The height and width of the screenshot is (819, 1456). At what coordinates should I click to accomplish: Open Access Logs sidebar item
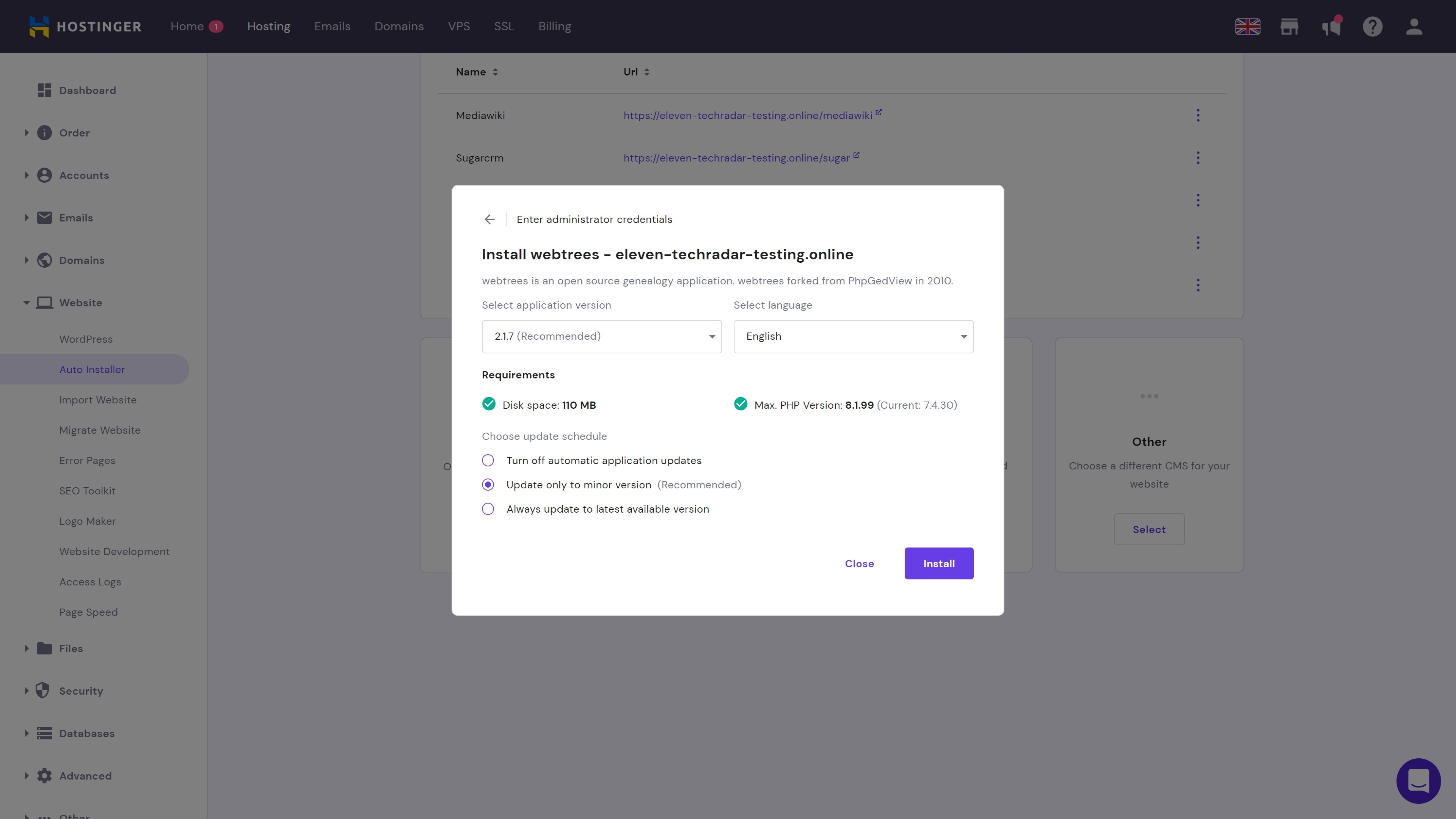(90, 582)
